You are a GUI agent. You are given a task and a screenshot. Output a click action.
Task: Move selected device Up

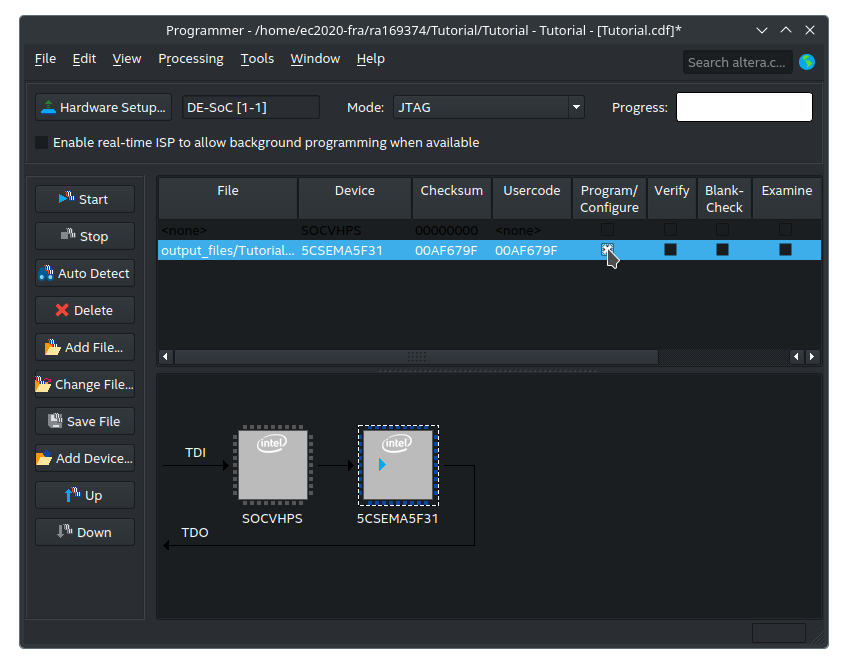(x=85, y=495)
